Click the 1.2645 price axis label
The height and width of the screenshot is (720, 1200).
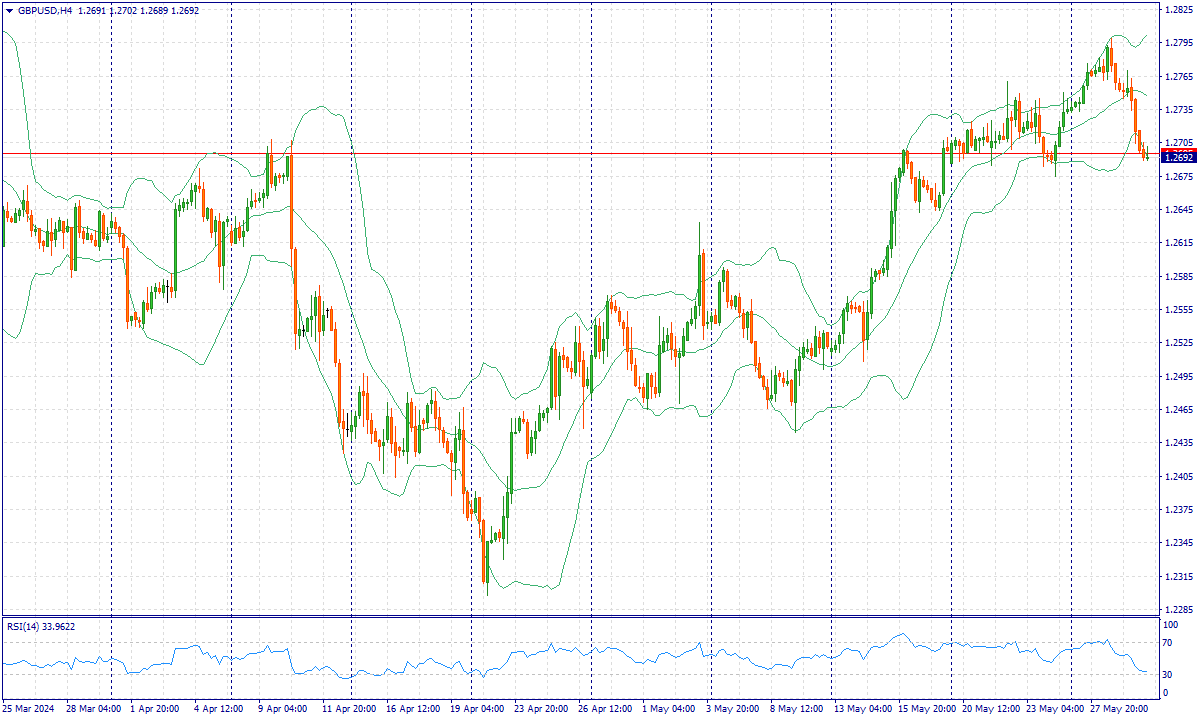pyautogui.click(x=1179, y=209)
